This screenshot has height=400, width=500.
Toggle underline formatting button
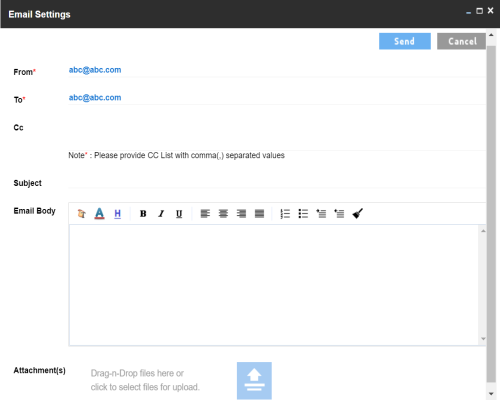click(179, 214)
